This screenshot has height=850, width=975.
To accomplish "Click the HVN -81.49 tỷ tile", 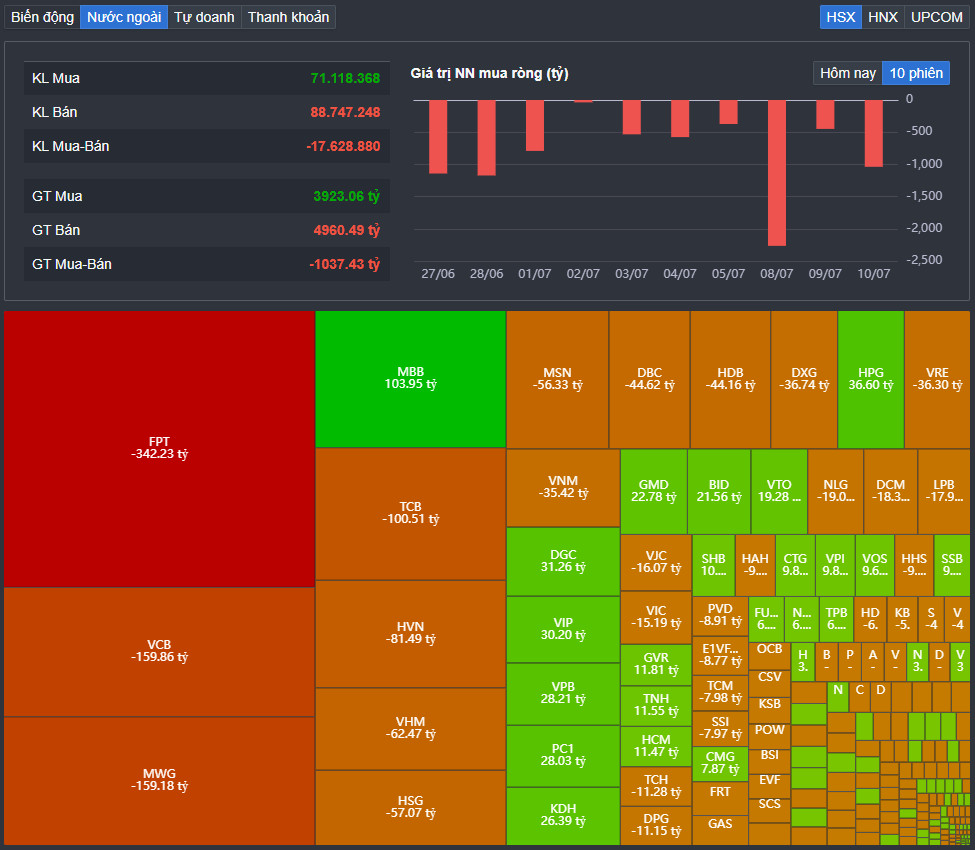I will [x=410, y=634].
